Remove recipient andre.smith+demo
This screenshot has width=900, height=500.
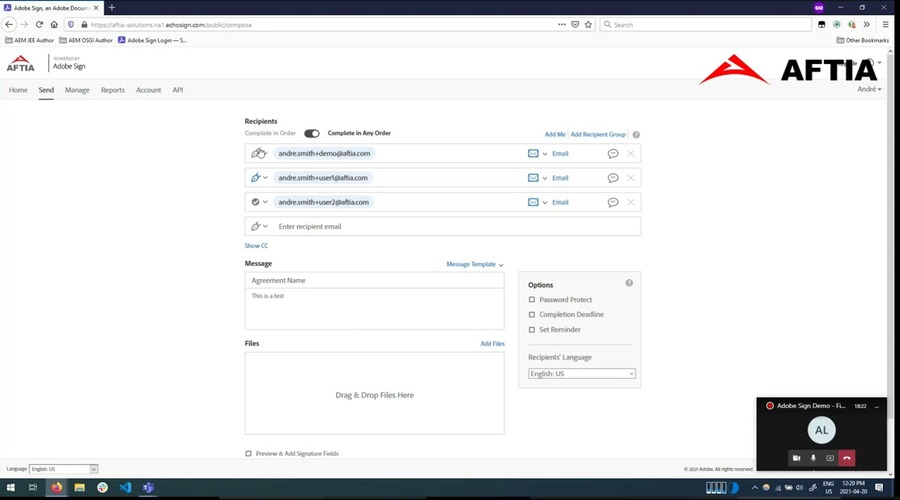631,153
